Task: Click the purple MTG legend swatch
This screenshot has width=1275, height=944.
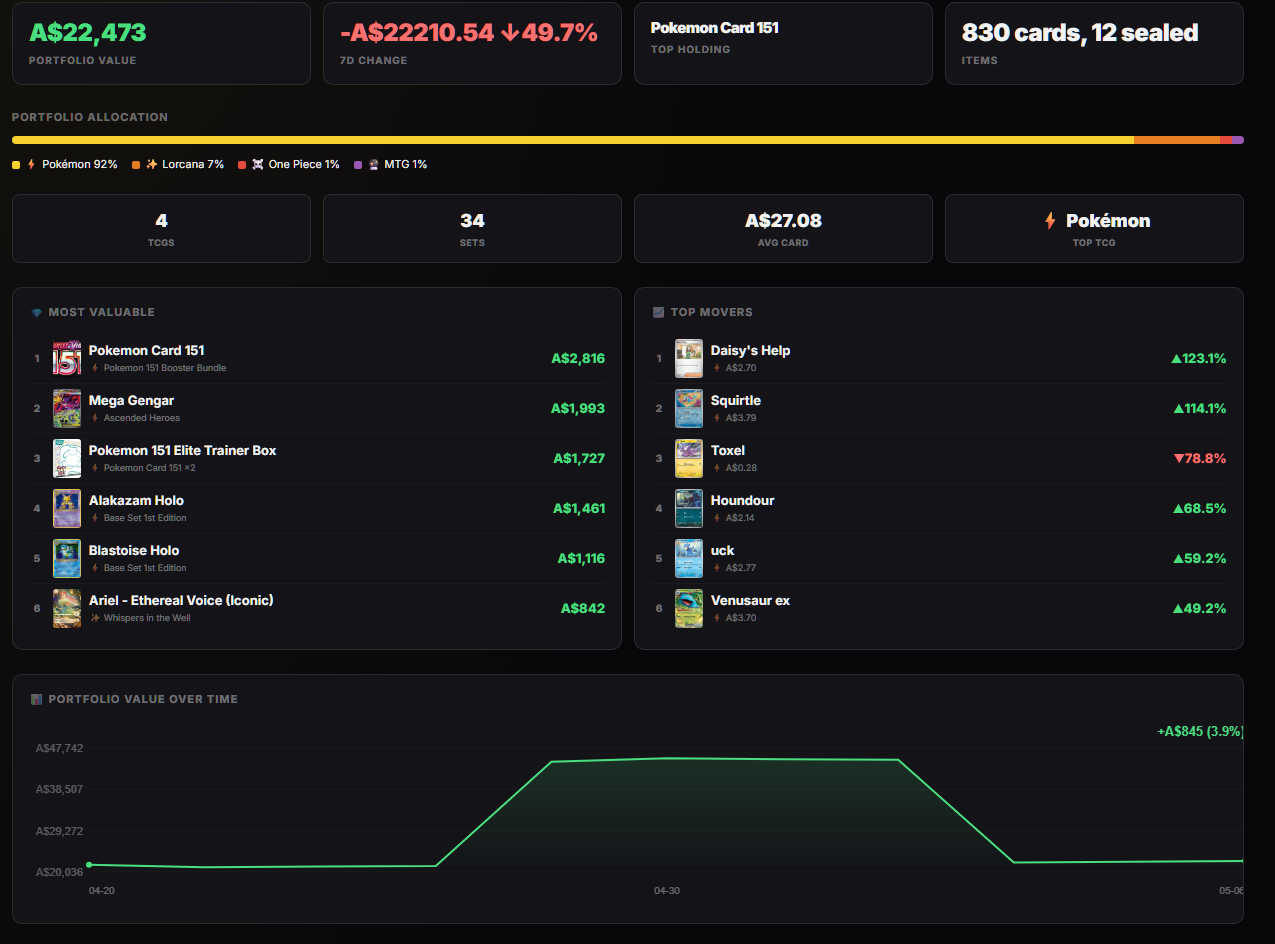Action: pyautogui.click(x=358, y=164)
